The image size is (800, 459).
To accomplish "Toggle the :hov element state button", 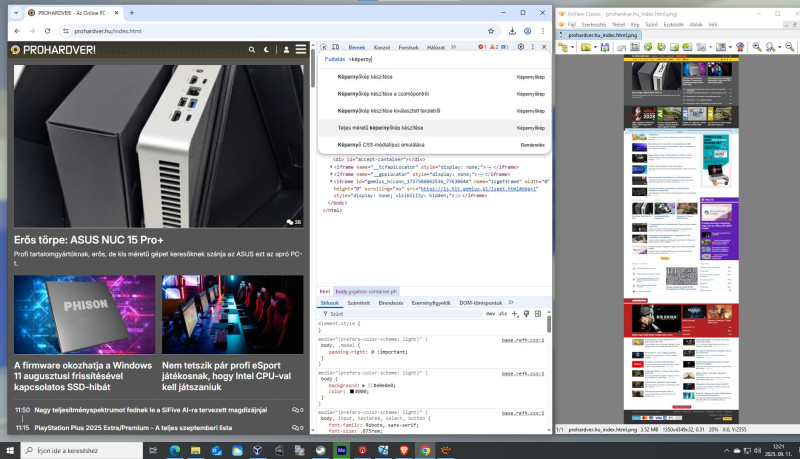I will point(490,314).
